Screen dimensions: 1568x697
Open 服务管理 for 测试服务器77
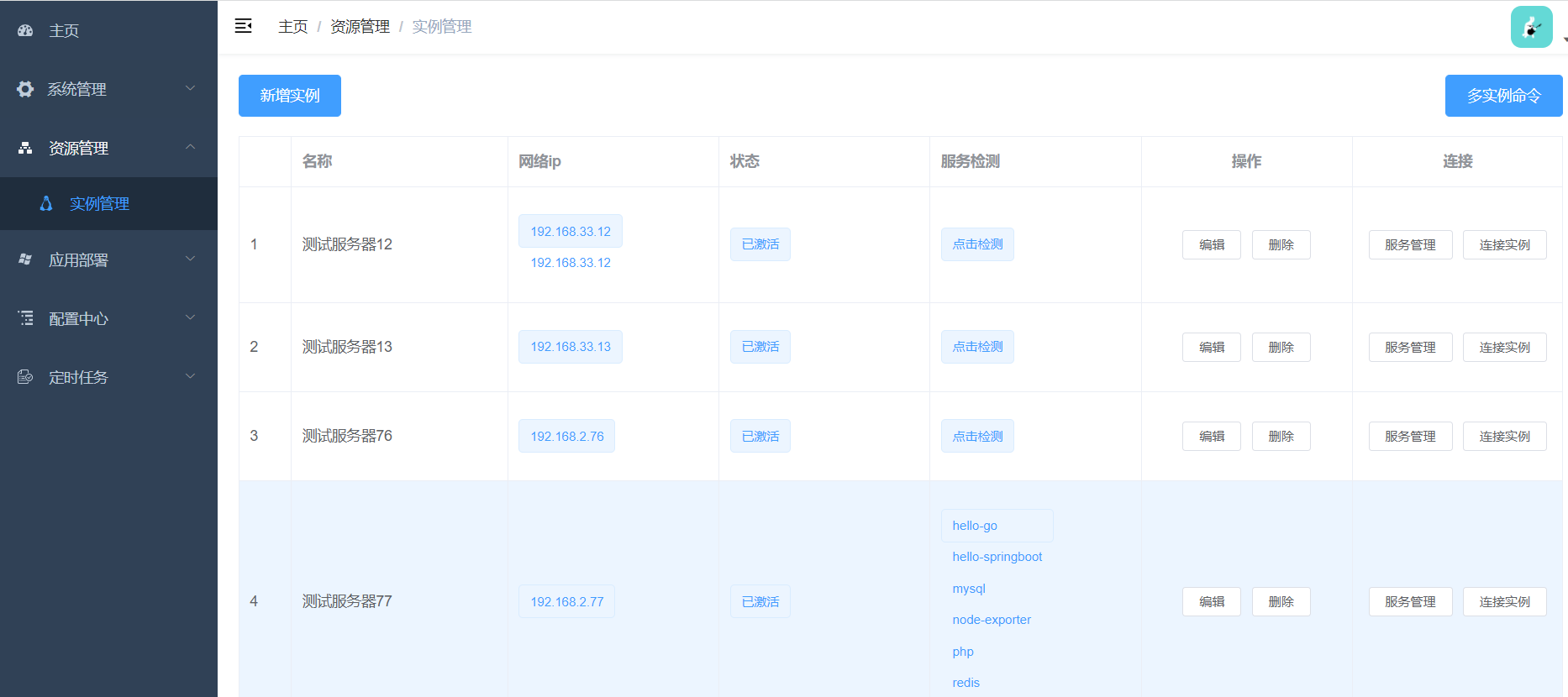(1410, 602)
